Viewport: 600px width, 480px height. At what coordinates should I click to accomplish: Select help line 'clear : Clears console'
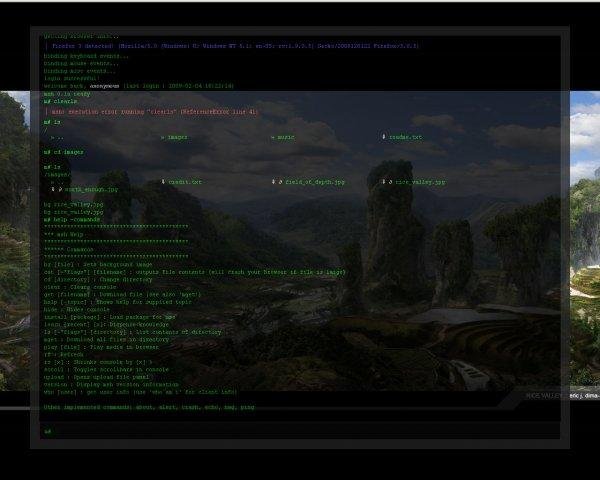click(x=80, y=287)
